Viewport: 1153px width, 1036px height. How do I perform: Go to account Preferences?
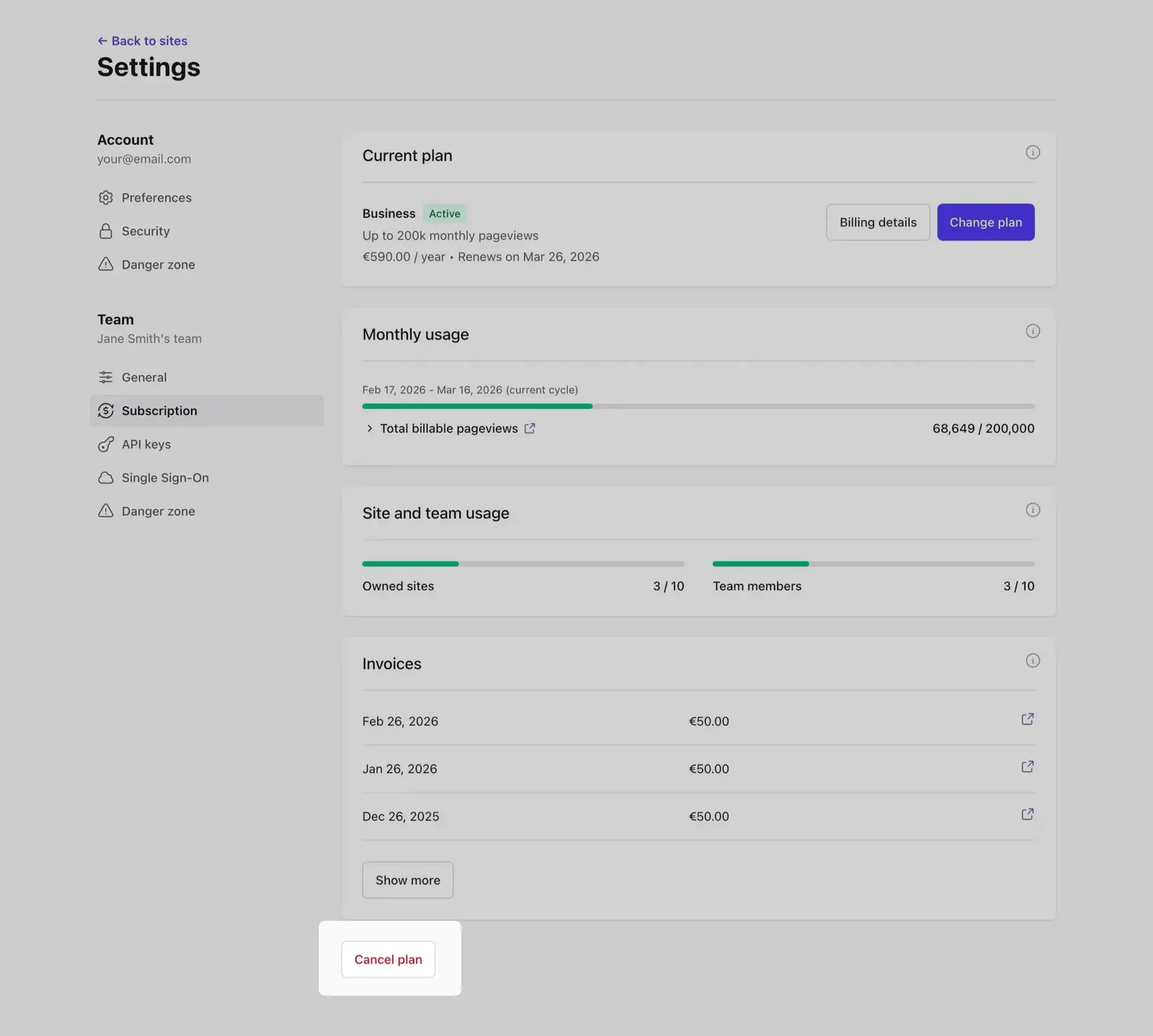(x=156, y=197)
